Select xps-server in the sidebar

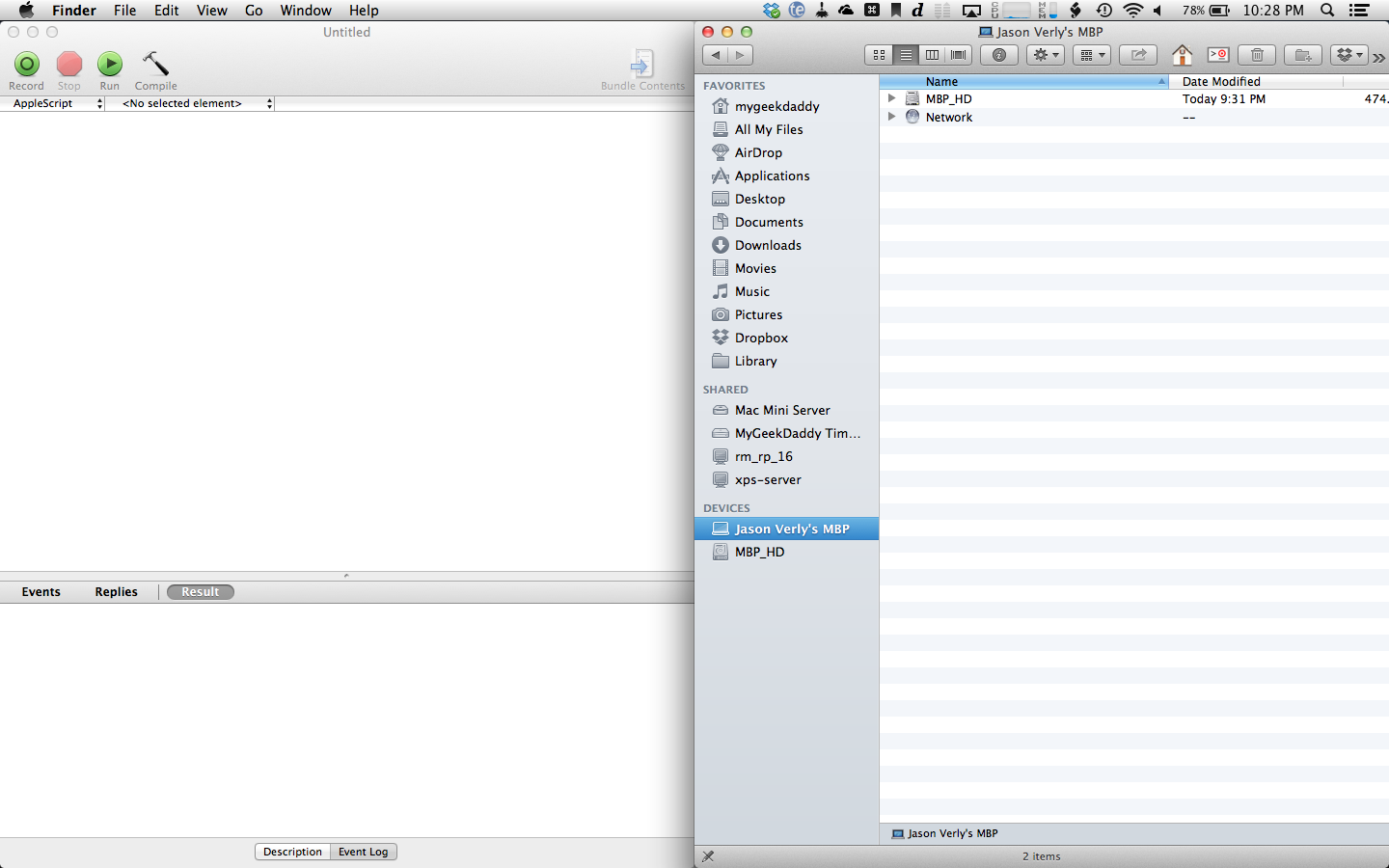coord(786,479)
